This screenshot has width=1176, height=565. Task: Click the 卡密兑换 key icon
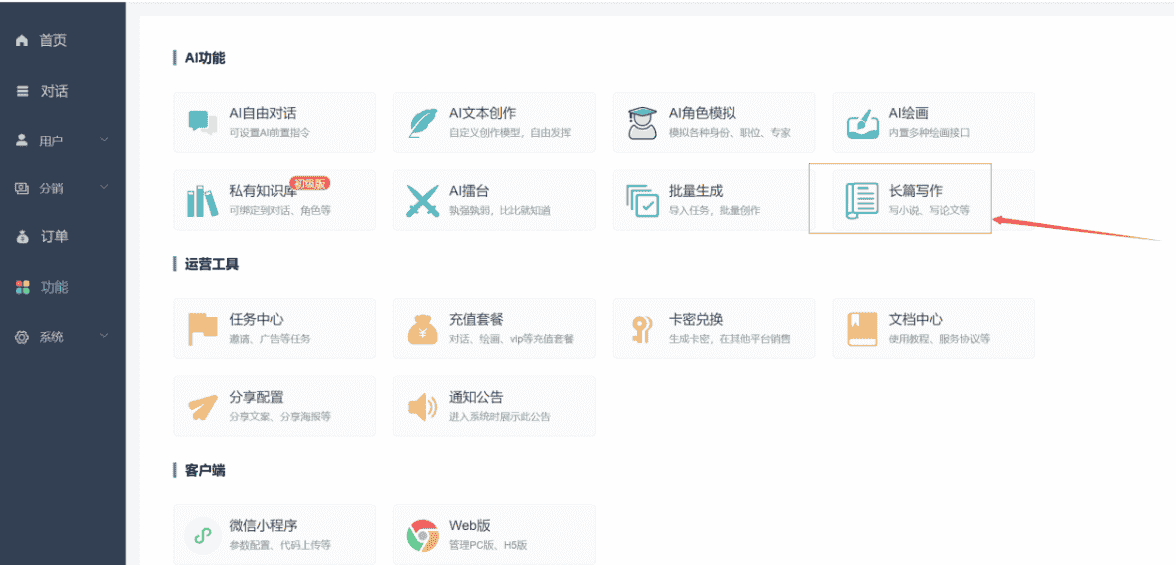point(642,329)
